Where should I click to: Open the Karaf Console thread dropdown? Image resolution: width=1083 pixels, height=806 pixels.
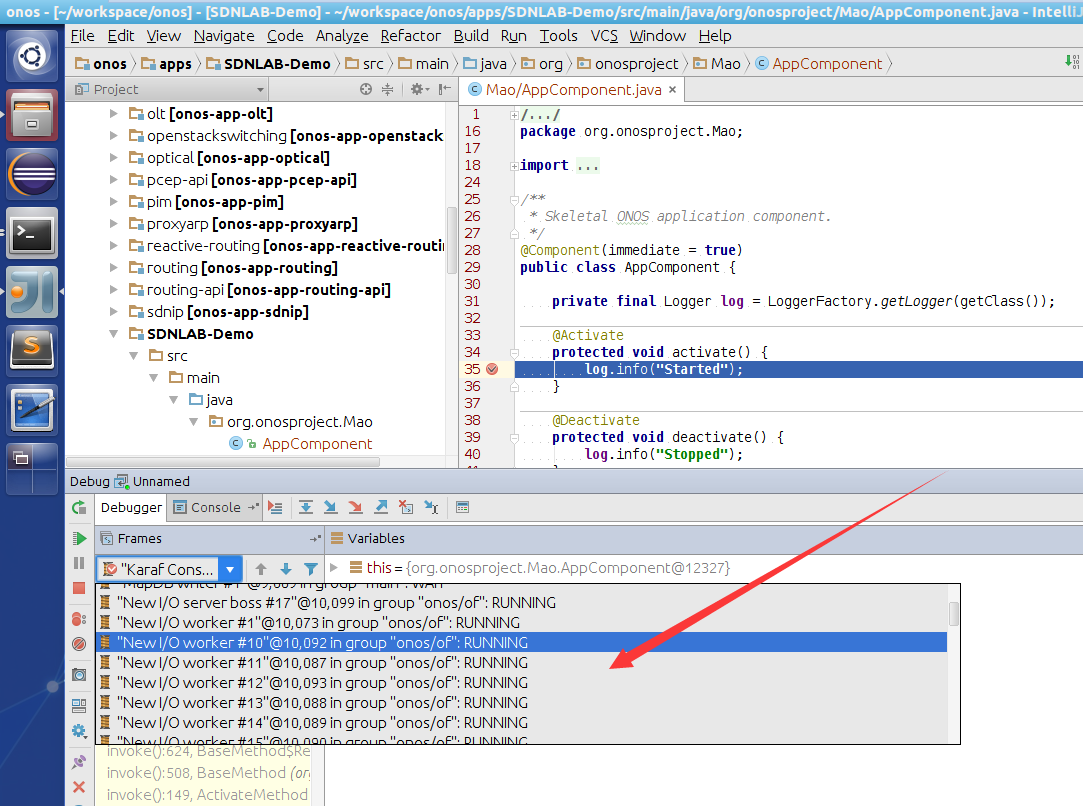pos(230,569)
